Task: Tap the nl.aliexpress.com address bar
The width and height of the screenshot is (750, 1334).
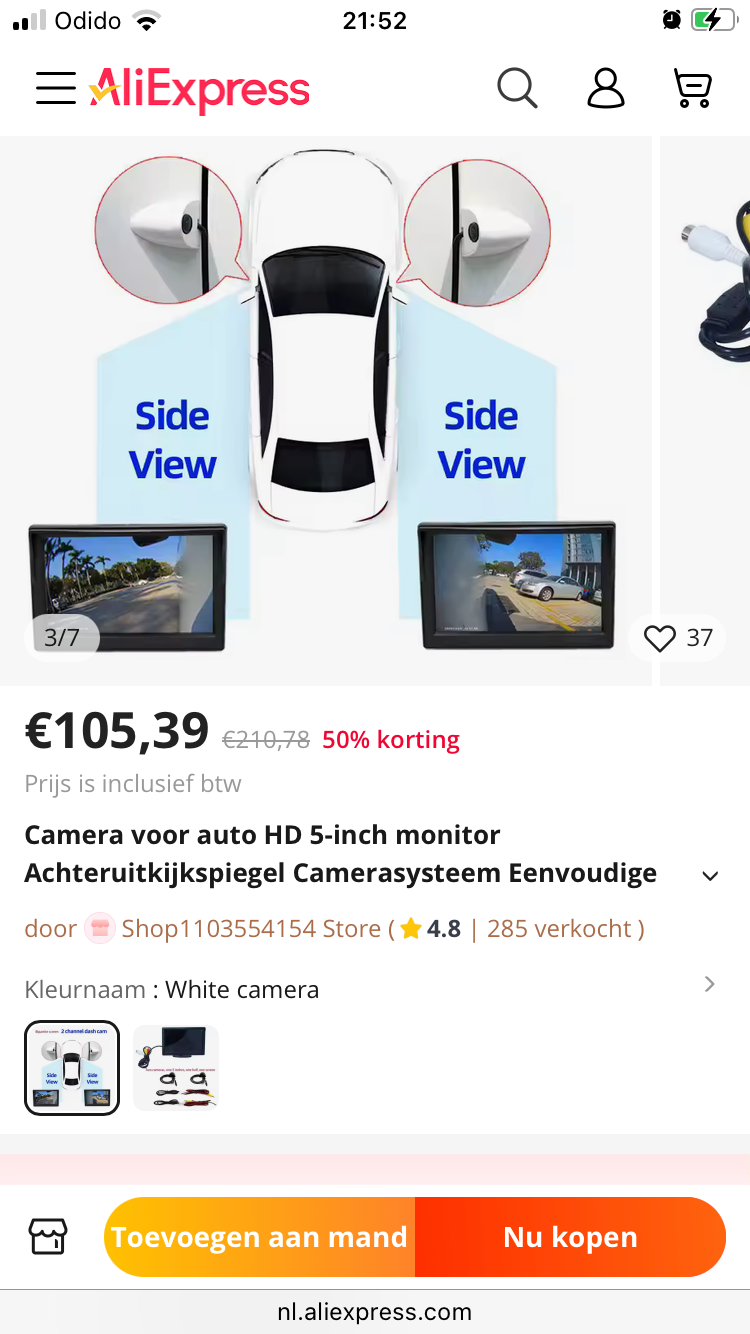Action: (x=375, y=1311)
